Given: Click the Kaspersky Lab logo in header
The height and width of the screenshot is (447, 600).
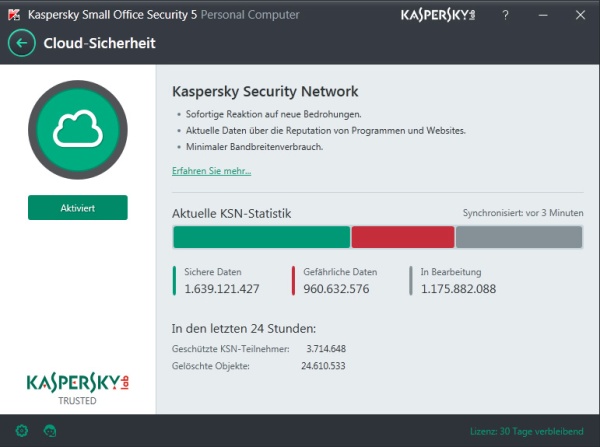Looking at the screenshot, I should pos(438,15).
